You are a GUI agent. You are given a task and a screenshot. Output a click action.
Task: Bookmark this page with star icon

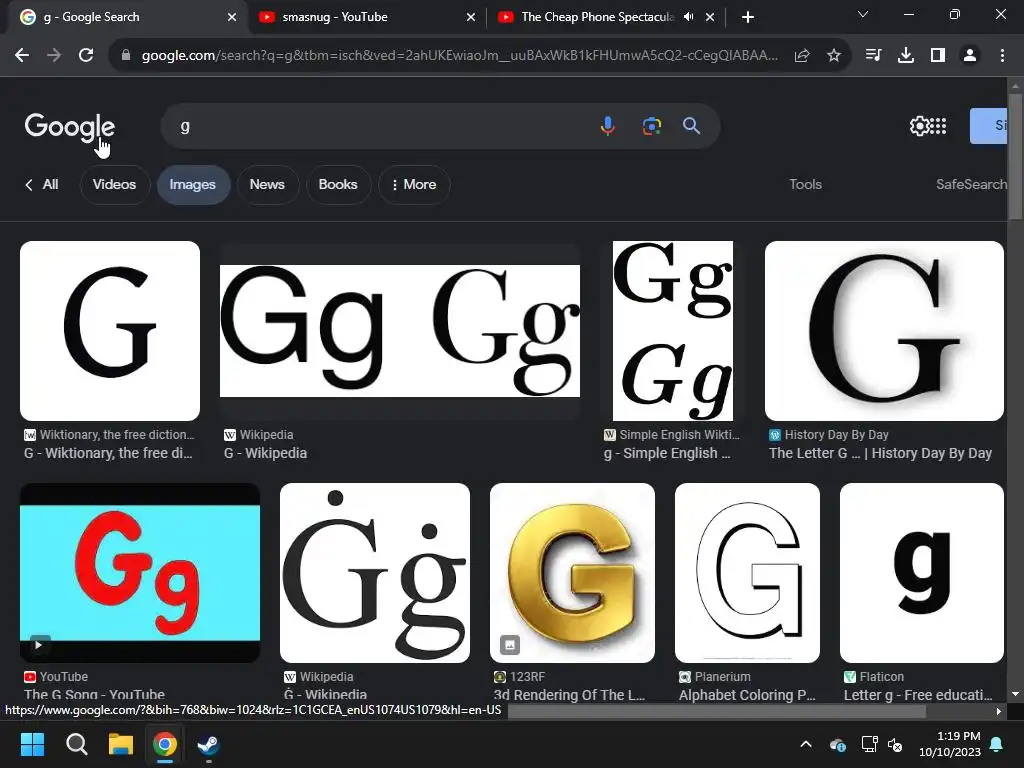tap(834, 56)
